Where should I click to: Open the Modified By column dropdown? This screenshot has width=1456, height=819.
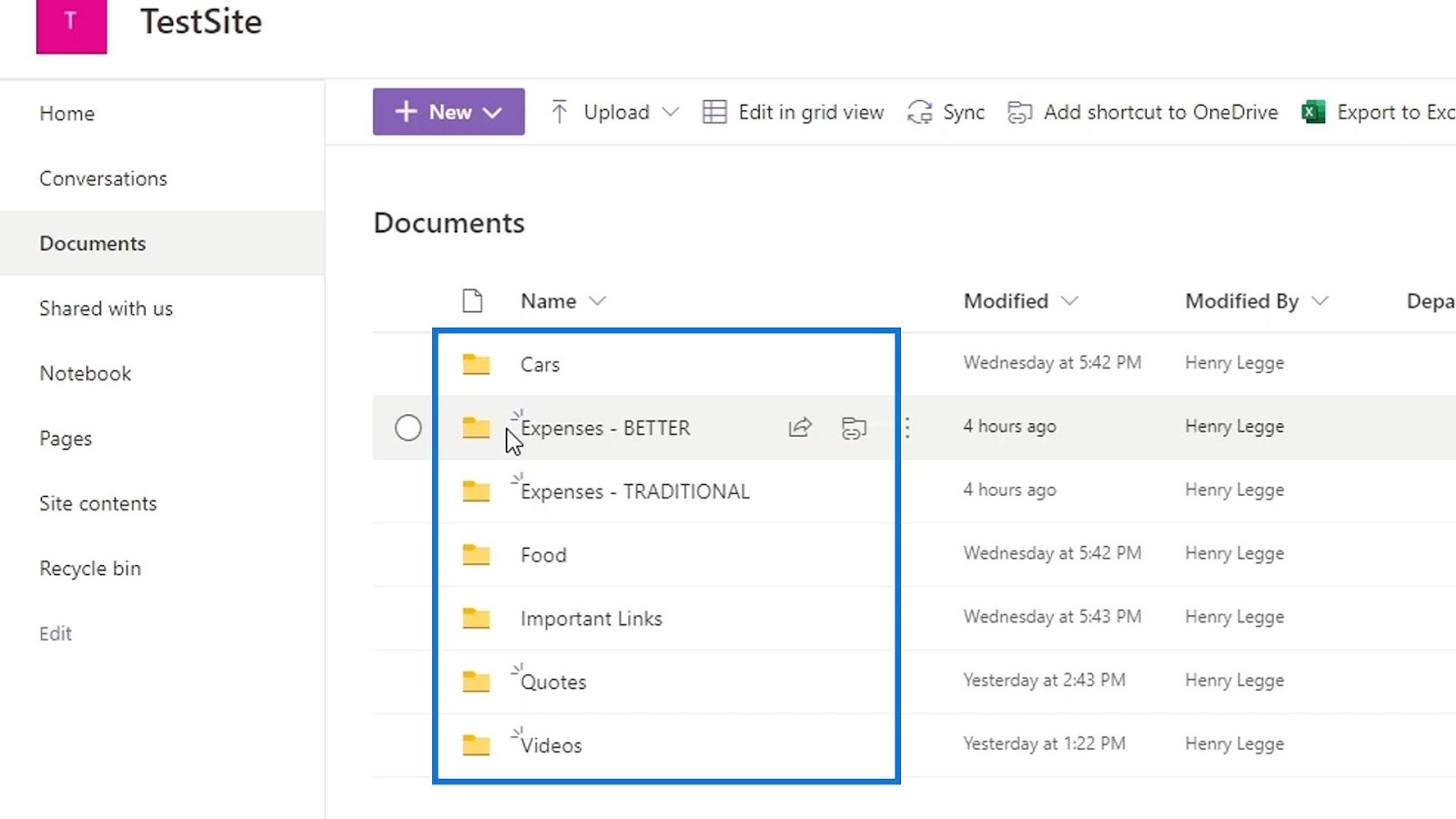click(x=1320, y=301)
